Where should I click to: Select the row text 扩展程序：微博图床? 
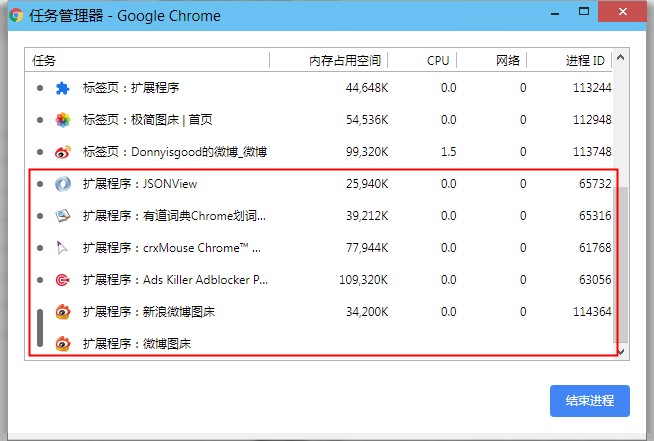pos(136,344)
